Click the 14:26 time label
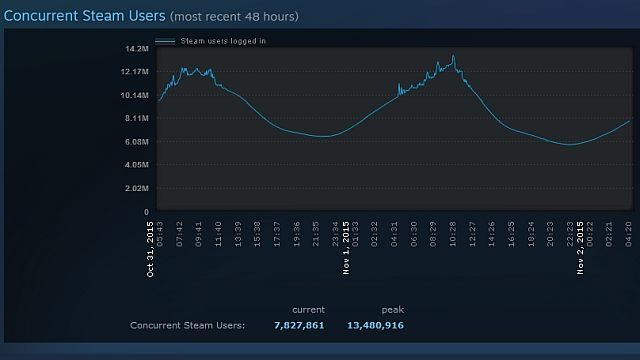 [492, 234]
